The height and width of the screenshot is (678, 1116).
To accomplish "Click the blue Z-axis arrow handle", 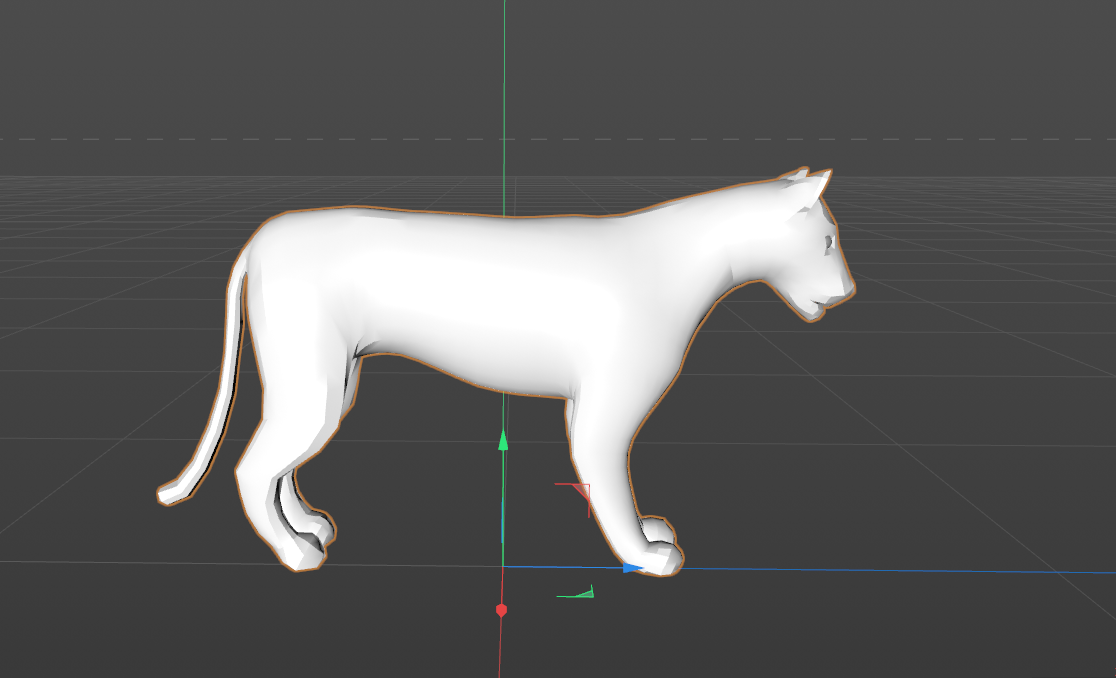I will [x=633, y=568].
